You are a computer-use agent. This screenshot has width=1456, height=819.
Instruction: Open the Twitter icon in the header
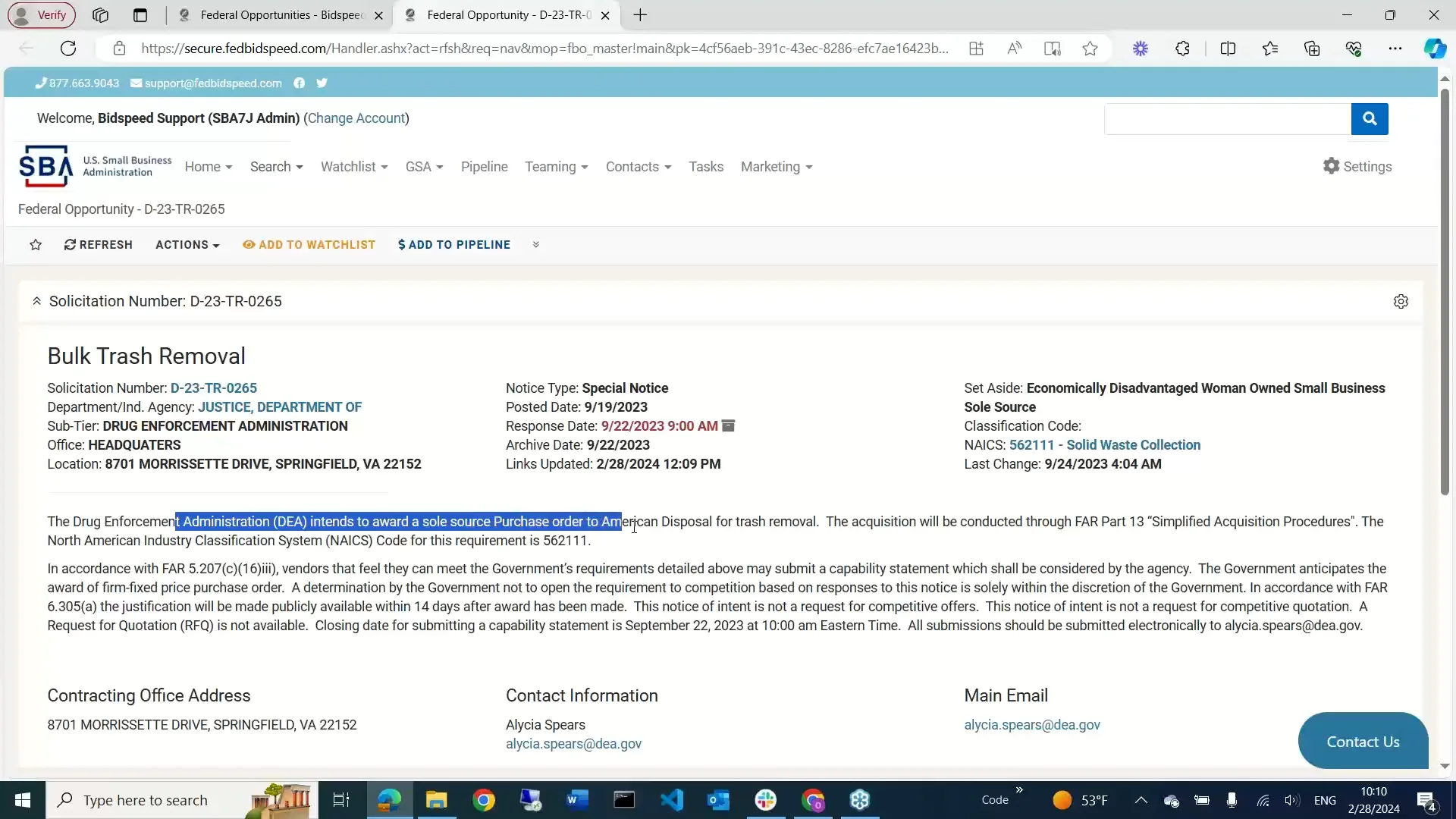pos(322,83)
